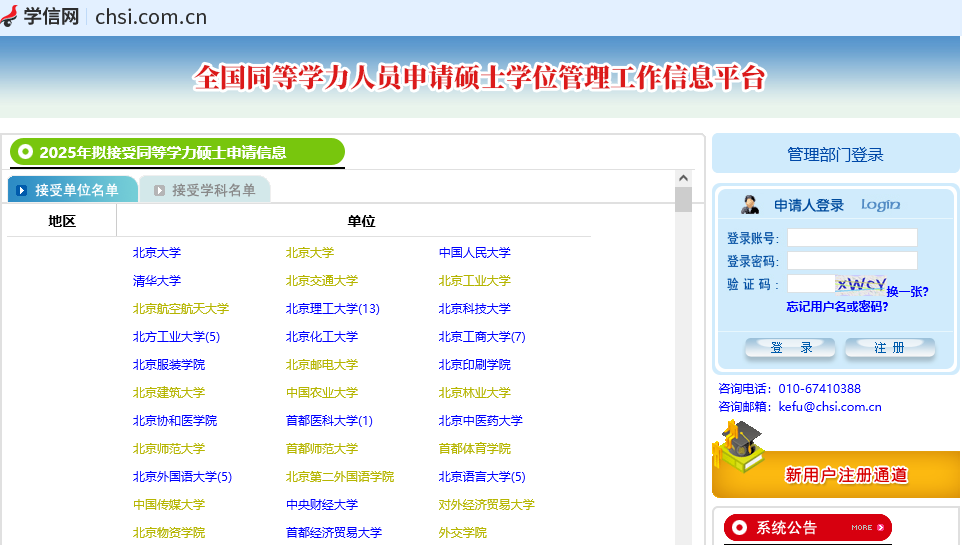Open 北京工业大学 link
This screenshot has height=545, width=962.
tap(474, 280)
